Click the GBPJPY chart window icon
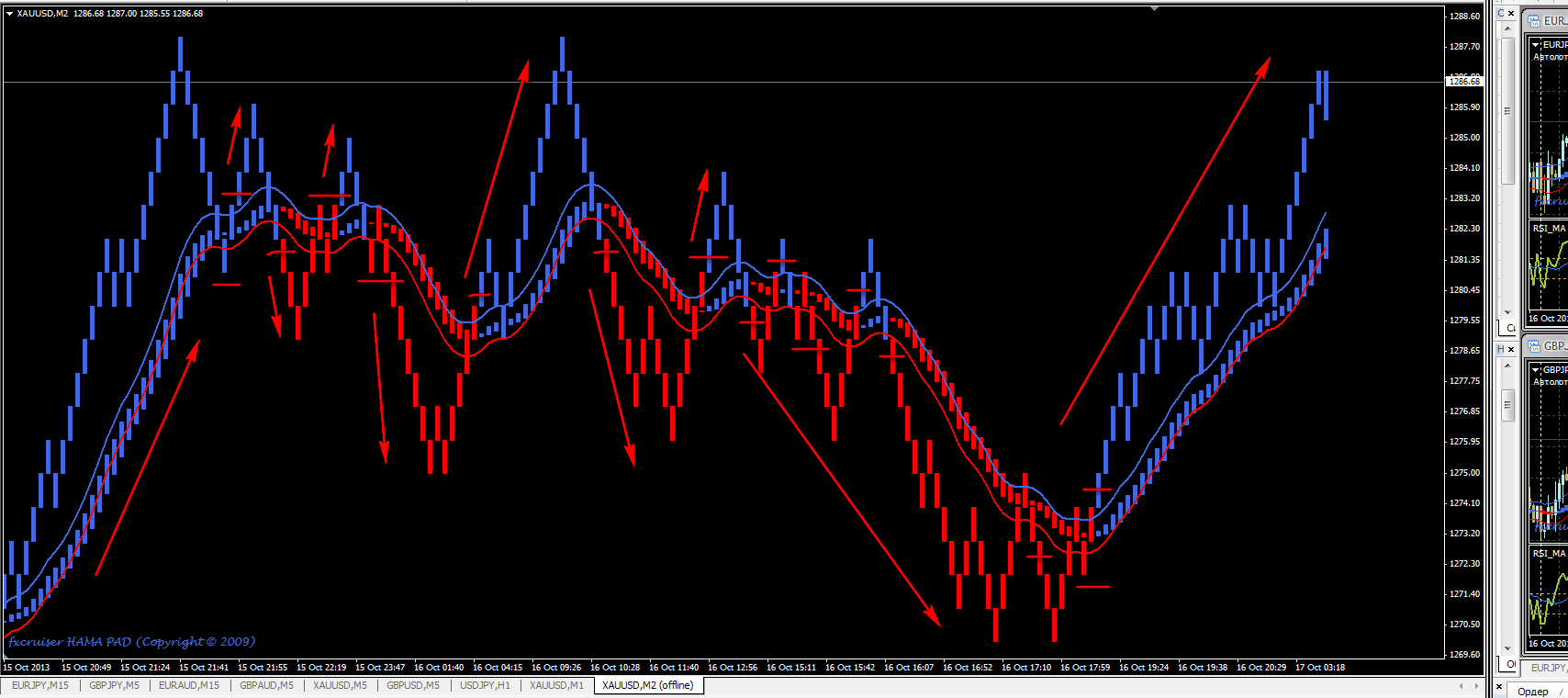 tap(1534, 346)
